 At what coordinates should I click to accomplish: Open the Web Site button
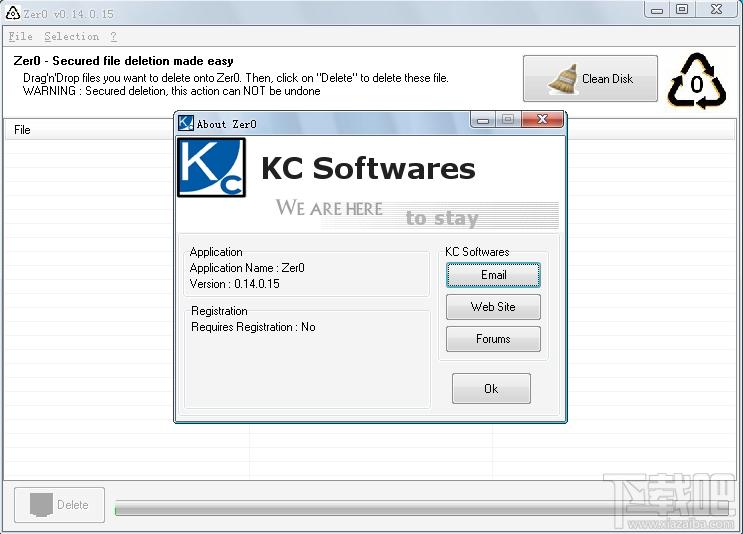[493, 307]
